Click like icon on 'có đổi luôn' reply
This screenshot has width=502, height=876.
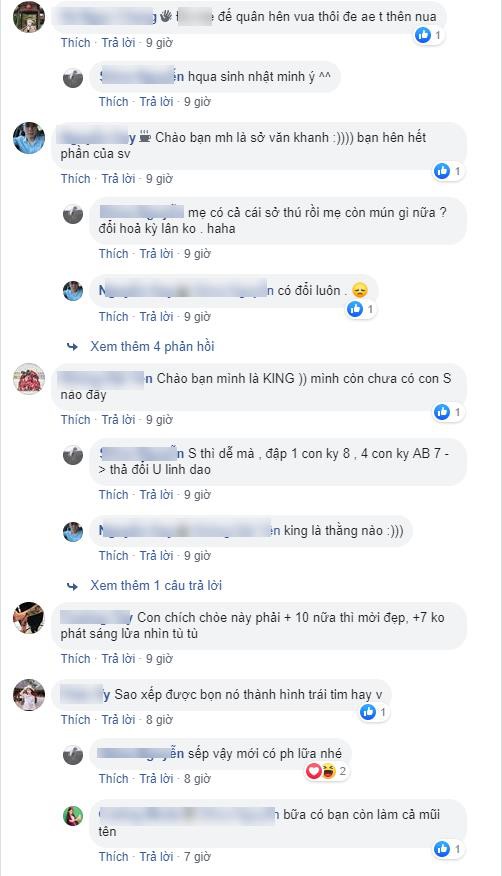[355, 309]
